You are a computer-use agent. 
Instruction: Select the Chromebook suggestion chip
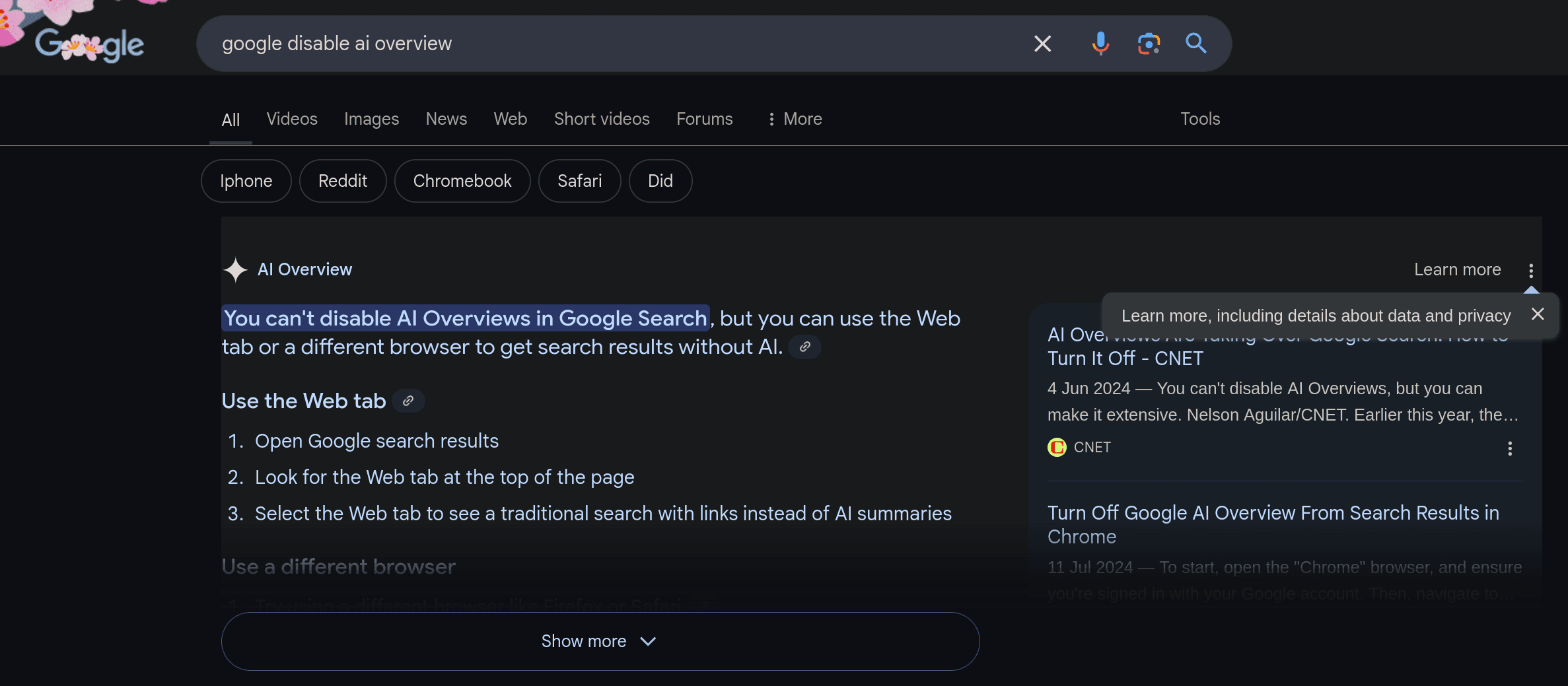click(x=462, y=181)
